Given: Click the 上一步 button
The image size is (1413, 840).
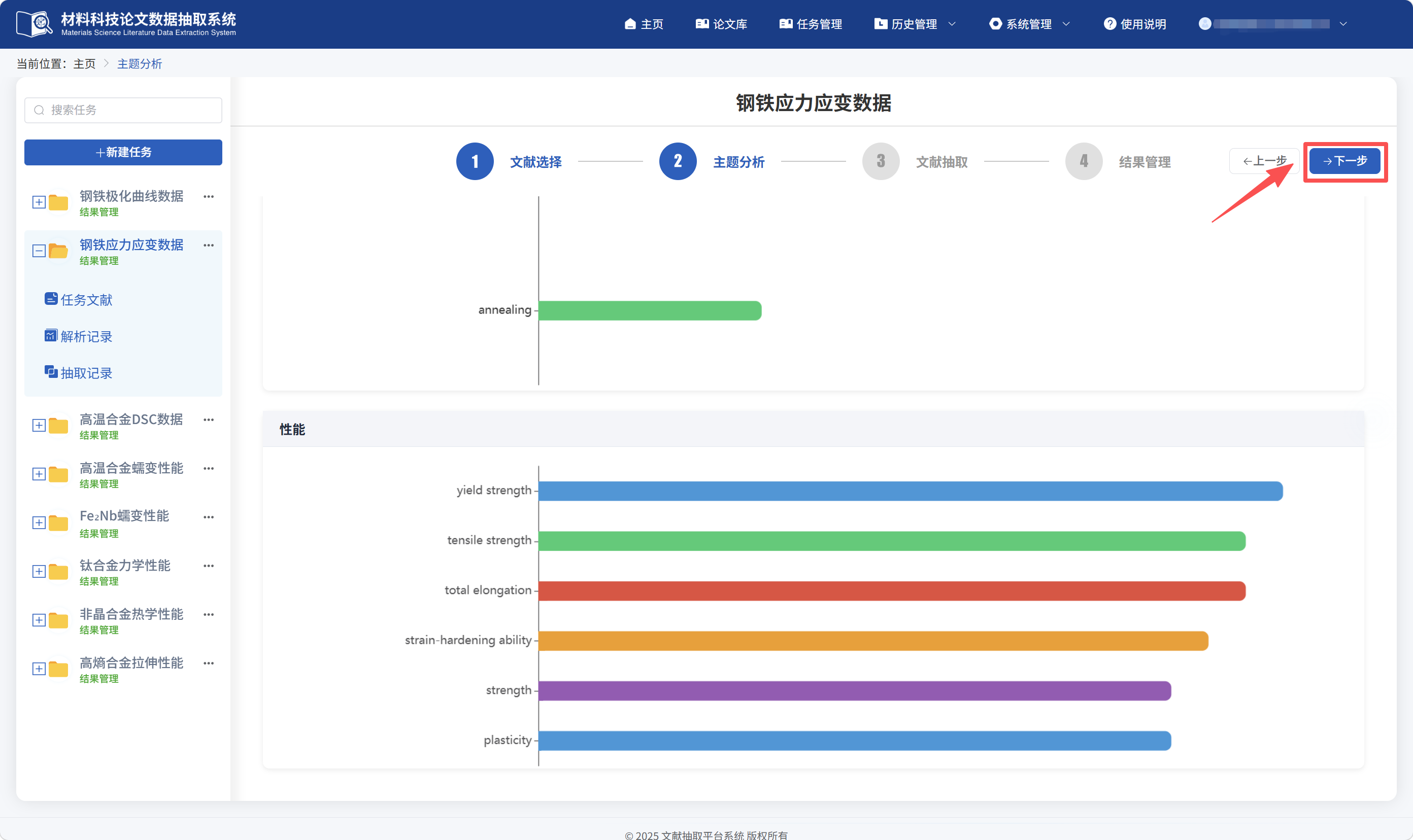Looking at the screenshot, I should 1264,161.
